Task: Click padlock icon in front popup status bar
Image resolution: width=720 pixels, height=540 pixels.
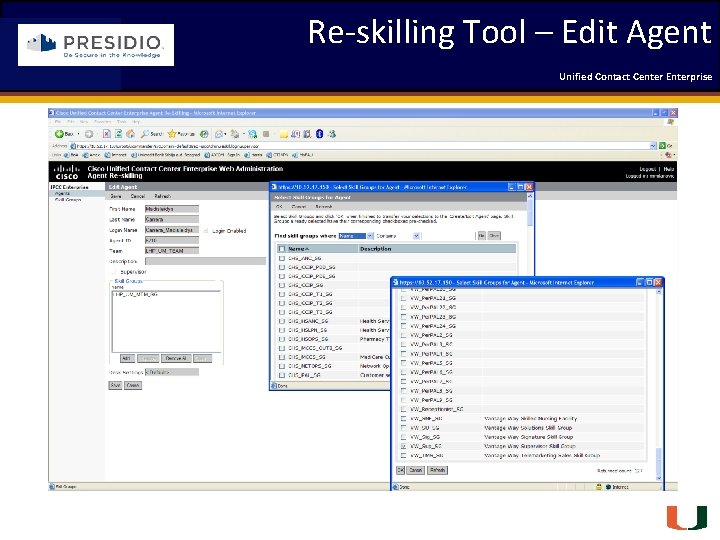Action: click(x=599, y=487)
